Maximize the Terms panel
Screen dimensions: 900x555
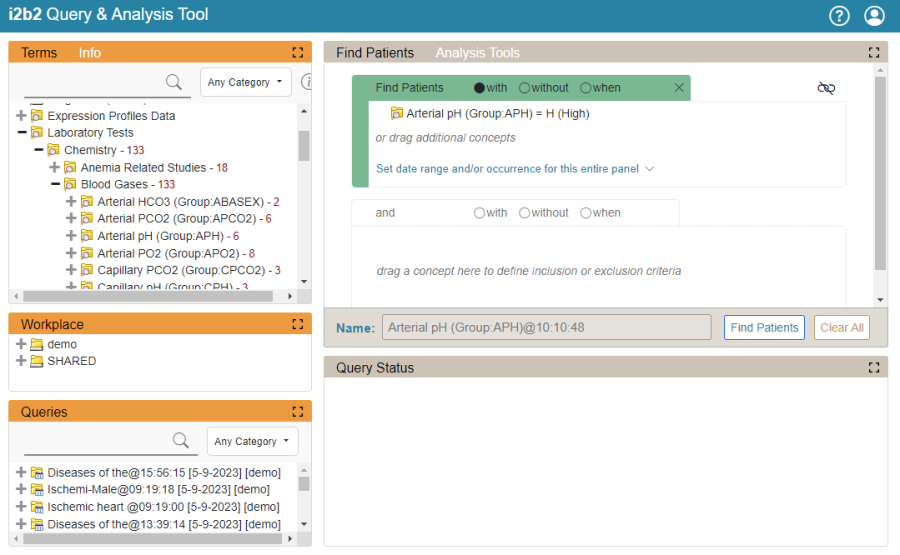(x=297, y=53)
